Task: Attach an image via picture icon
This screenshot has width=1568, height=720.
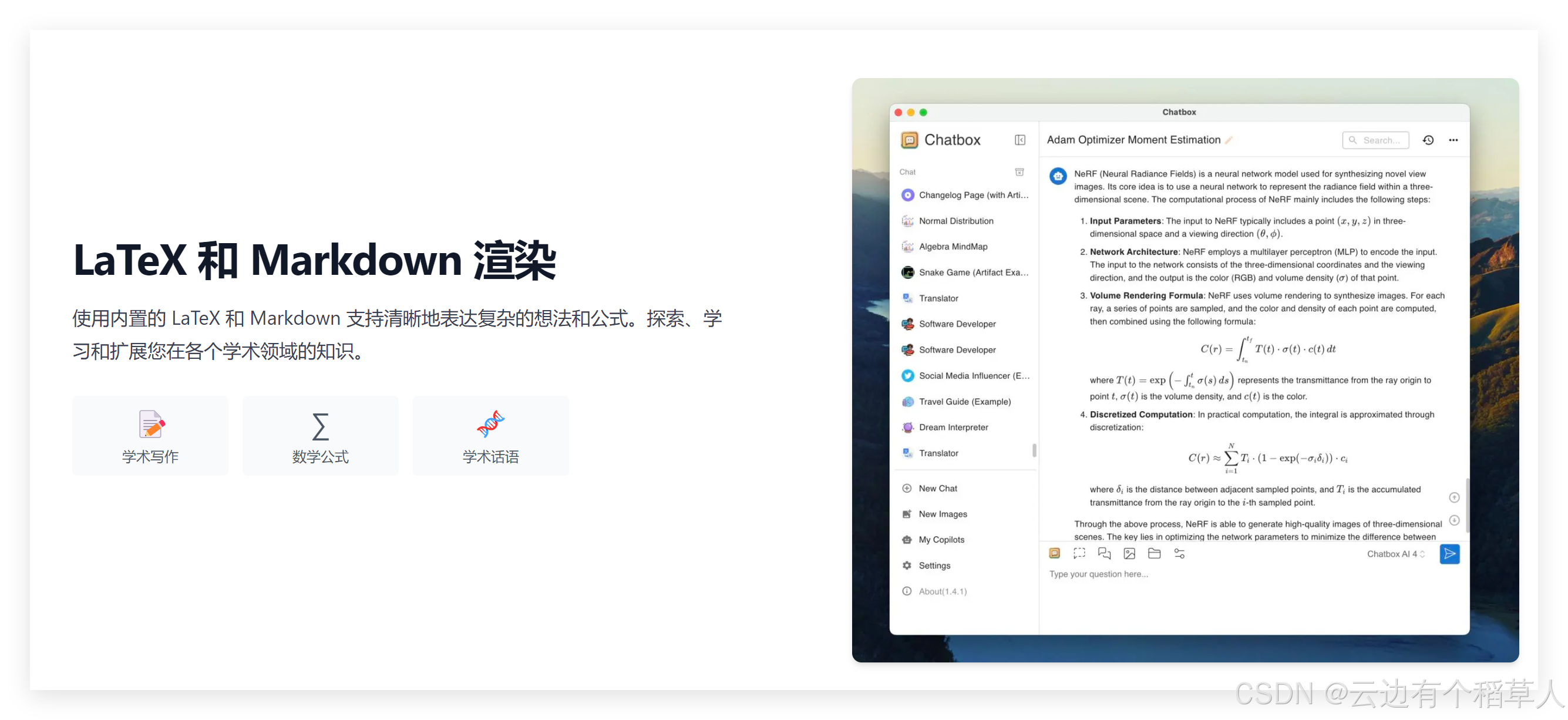Action: tap(1129, 553)
